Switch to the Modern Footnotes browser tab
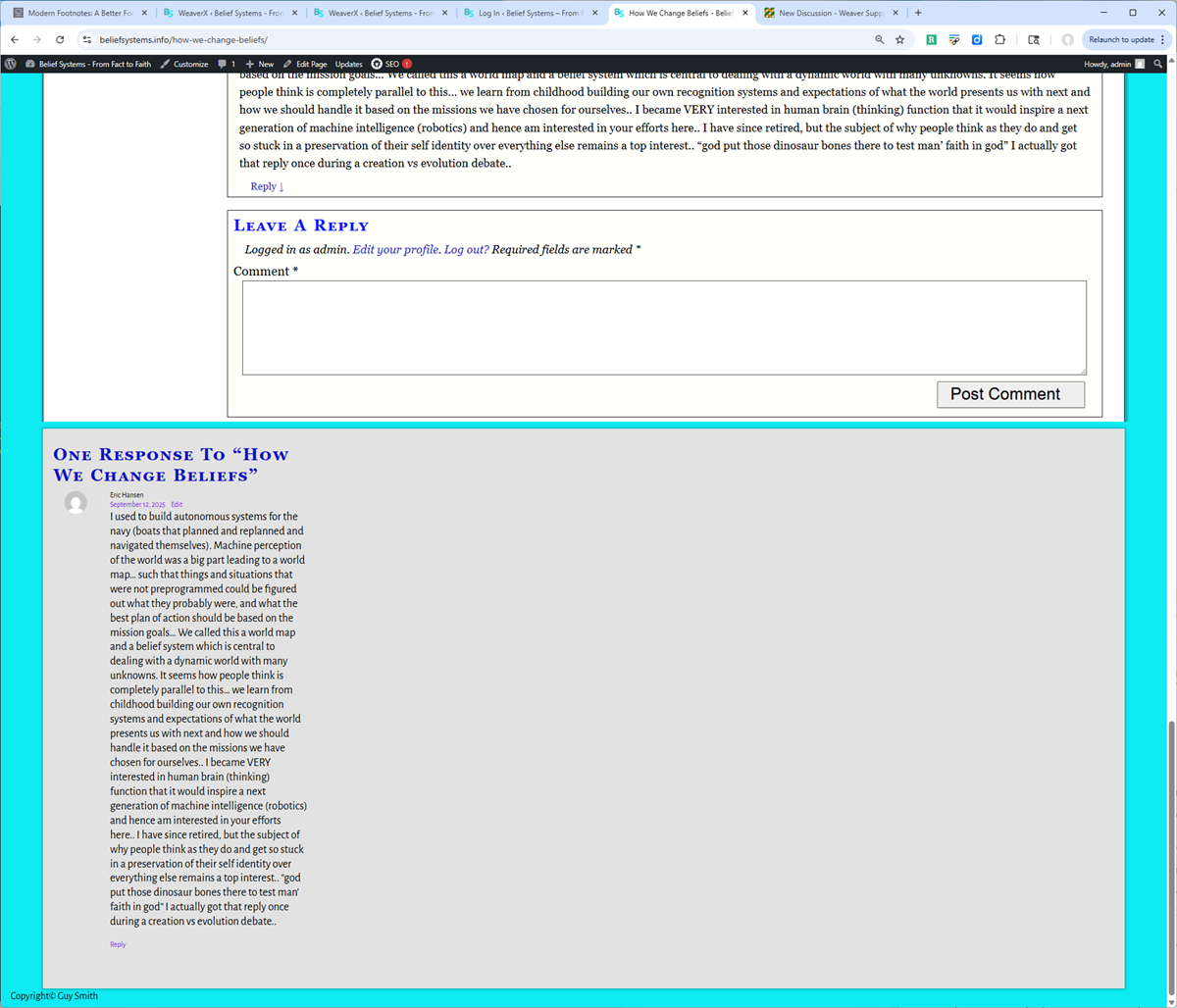This screenshot has width=1177, height=1008. [80, 13]
